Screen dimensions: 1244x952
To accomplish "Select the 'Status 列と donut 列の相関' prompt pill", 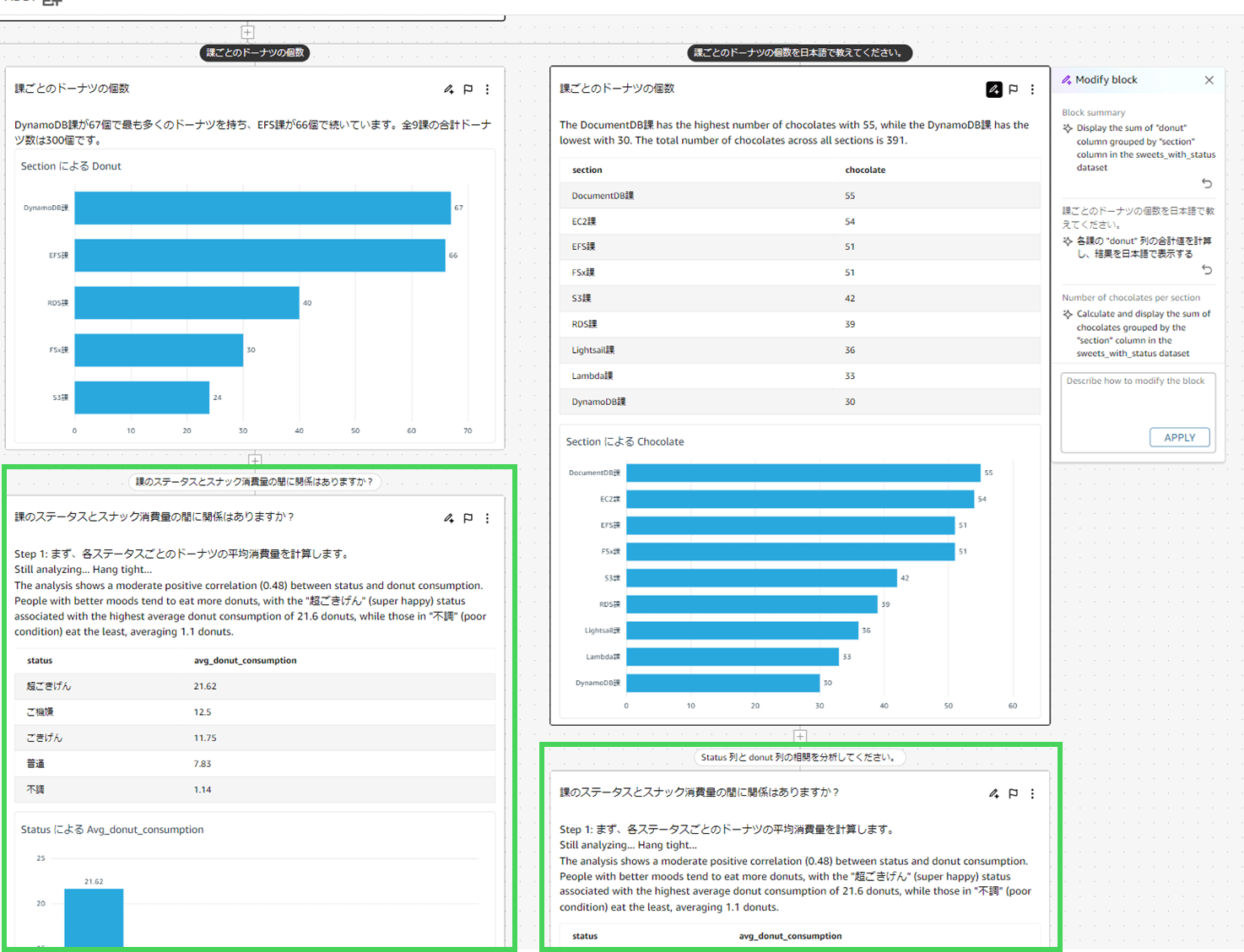I will [799, 757].
